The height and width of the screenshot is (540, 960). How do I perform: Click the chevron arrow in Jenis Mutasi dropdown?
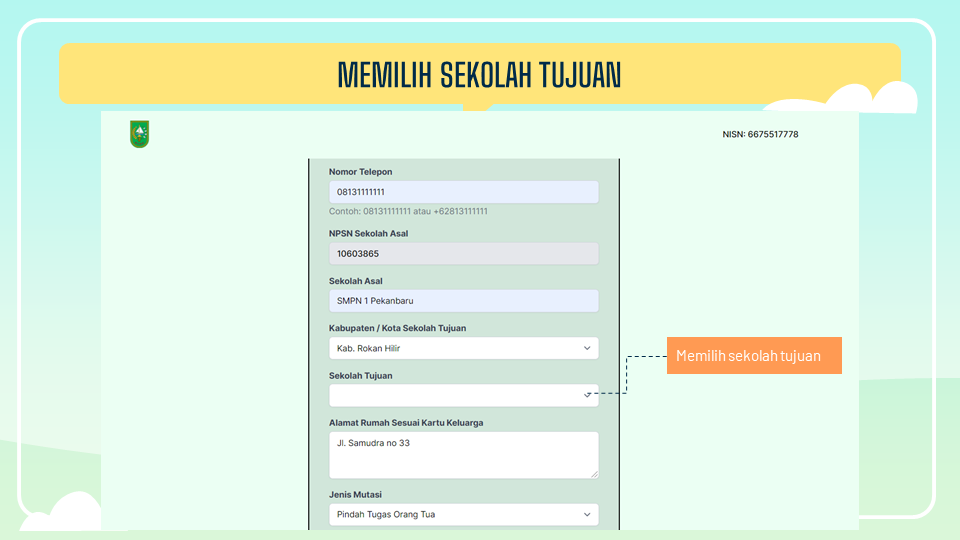pyautogui.click(x=587, y=515)
